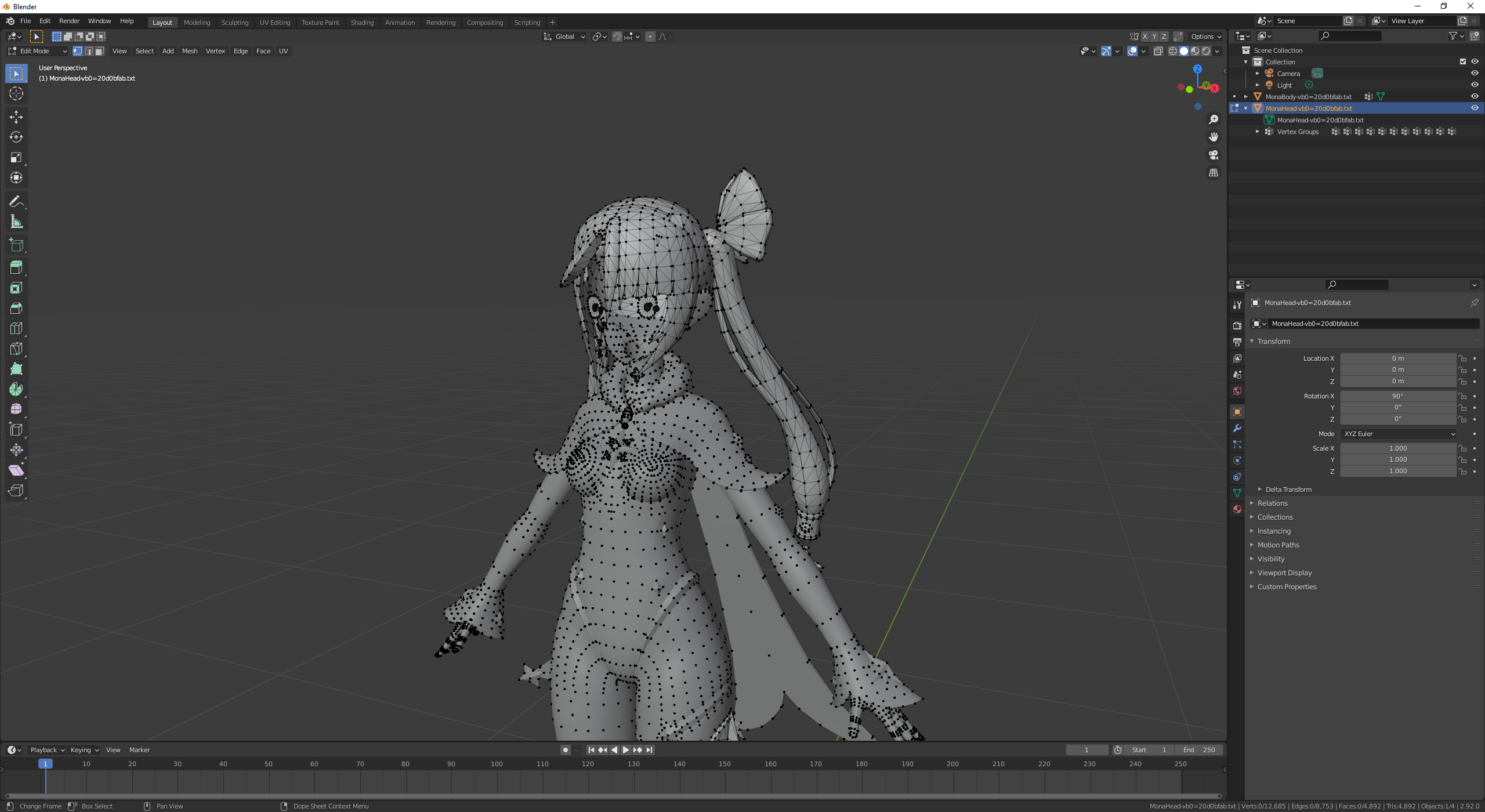The image size is (1485, 812).
Task: Click the Rotation X value field
Action: tap(1398, 396)
